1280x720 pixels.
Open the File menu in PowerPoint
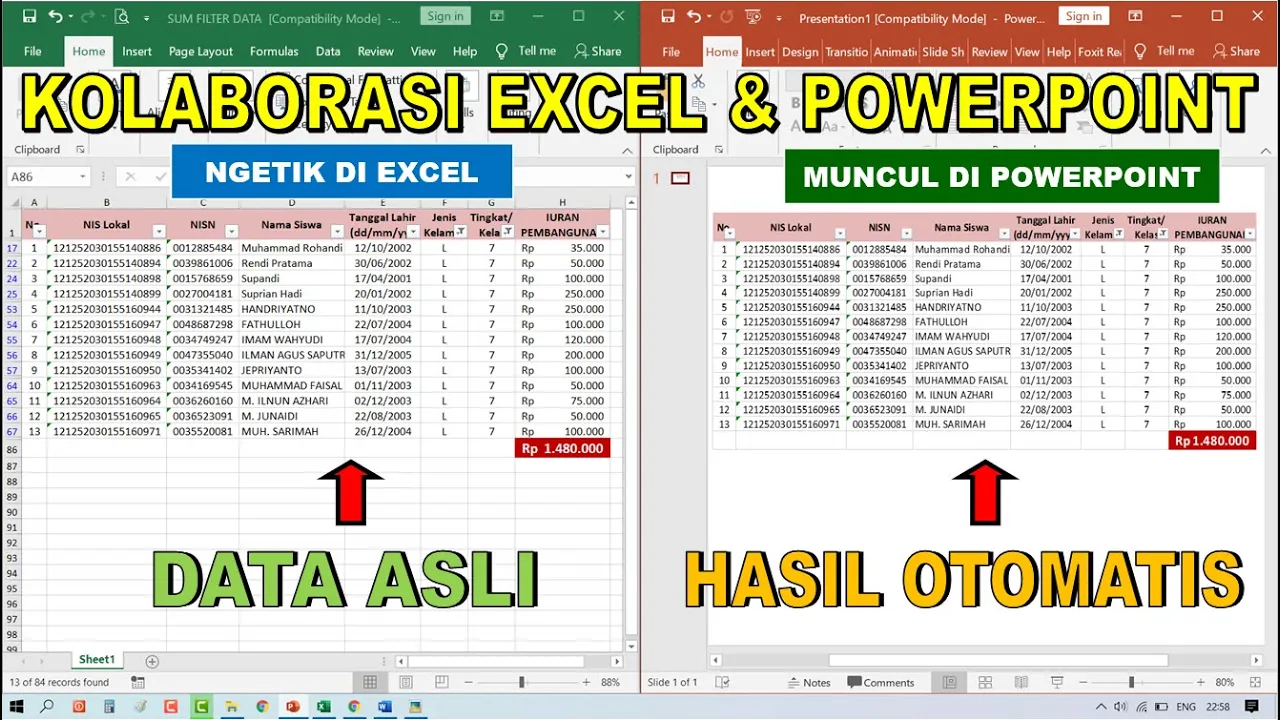tap(671, 52)
